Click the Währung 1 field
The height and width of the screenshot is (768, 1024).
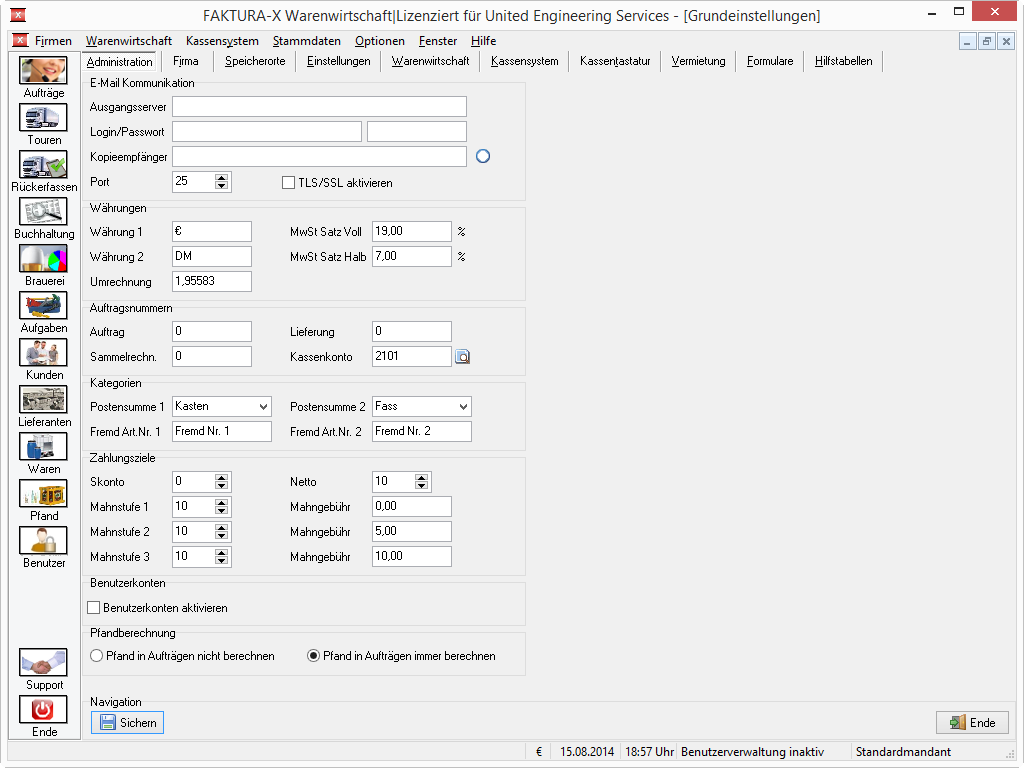212,231
